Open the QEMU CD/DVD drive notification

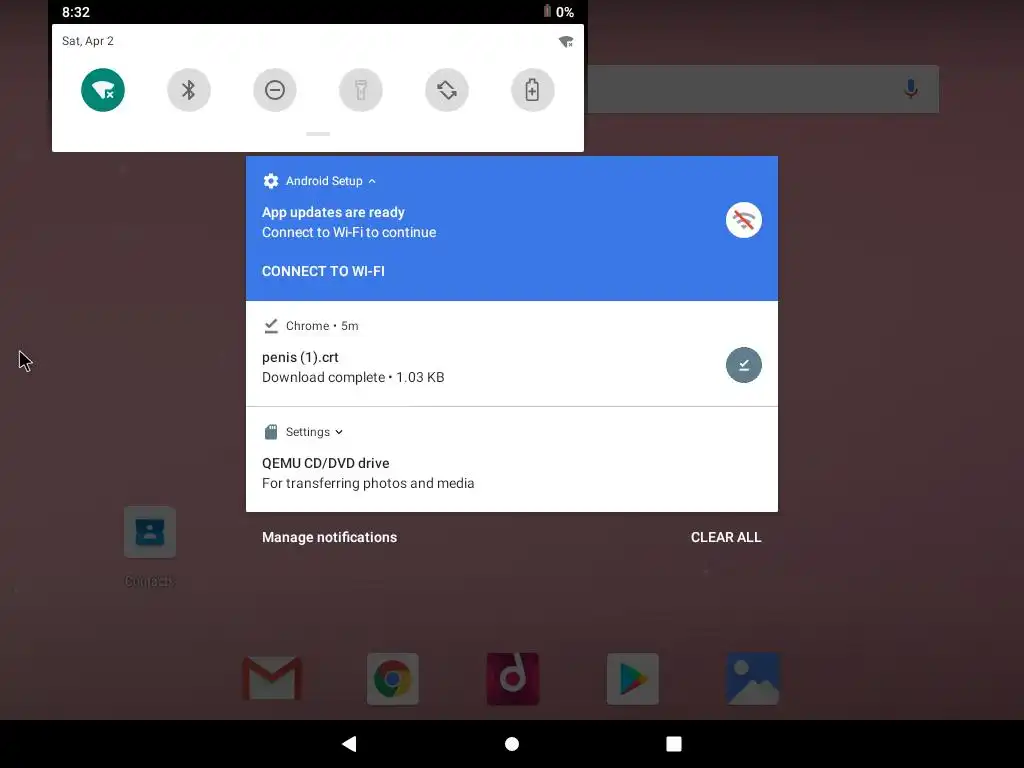click(512, 460)
